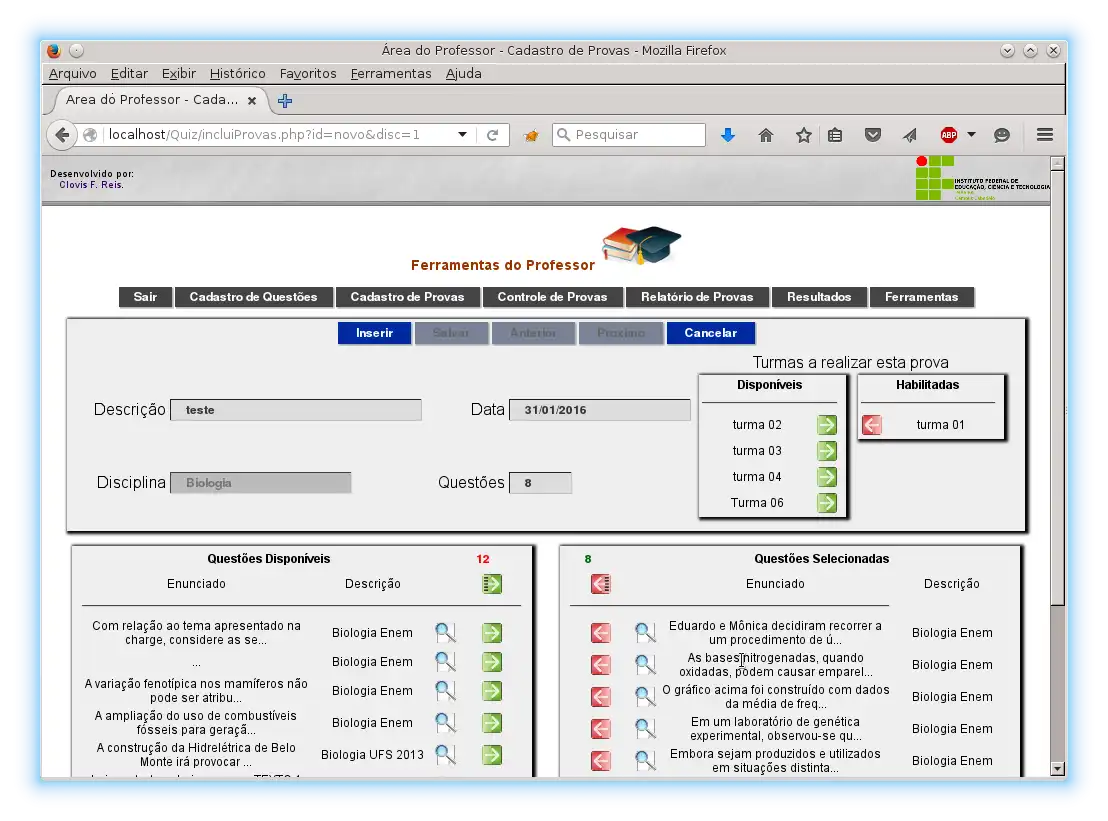
Task: Open Pocket icon in toolbar
Action: coord(873,135)
